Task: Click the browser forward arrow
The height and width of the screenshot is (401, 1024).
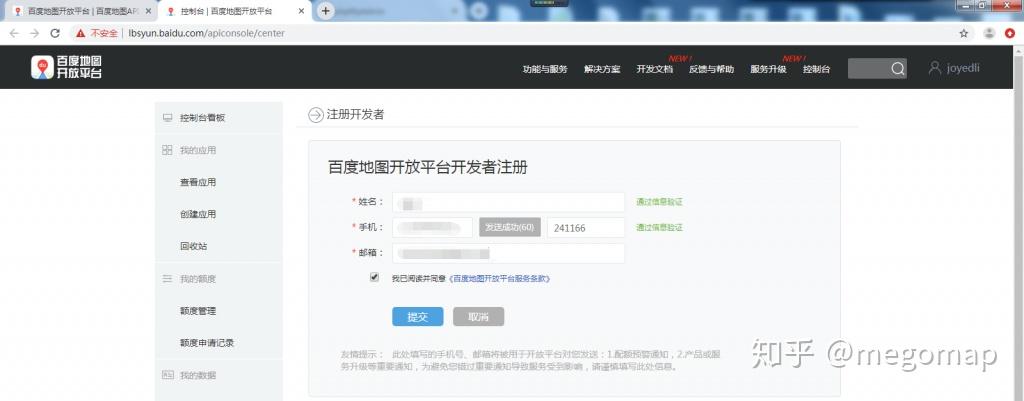Action: pyautogui.click(x=35, y=33)
